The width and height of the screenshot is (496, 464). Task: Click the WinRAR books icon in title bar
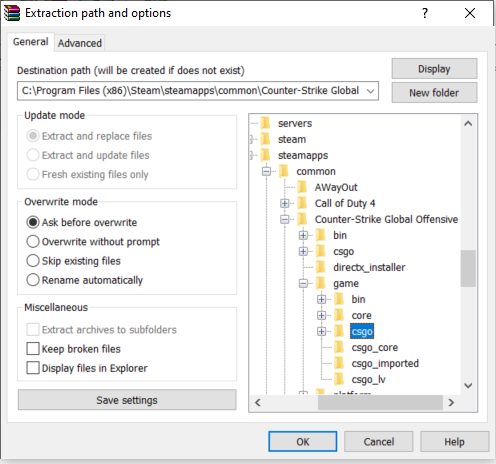(12, 13)
